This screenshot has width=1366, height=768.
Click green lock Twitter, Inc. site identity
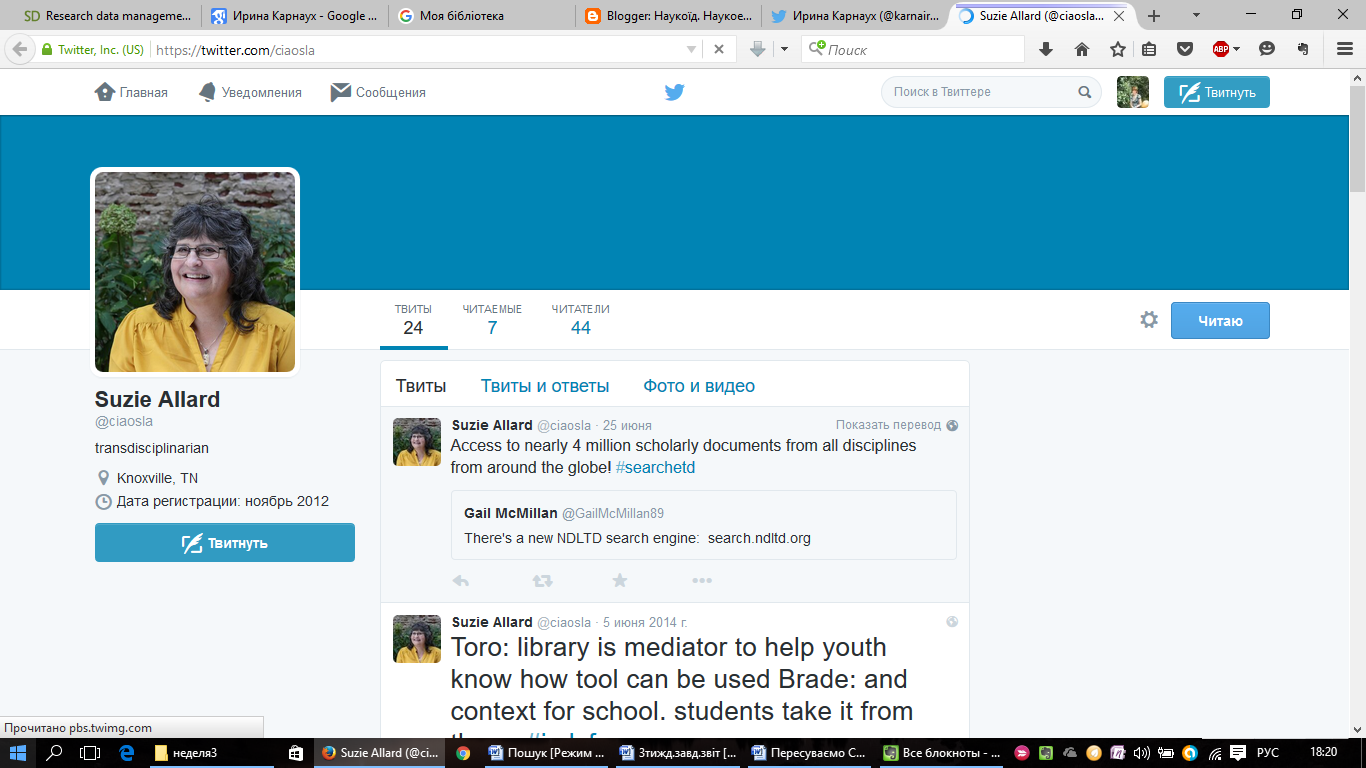(x=92, y=49)
